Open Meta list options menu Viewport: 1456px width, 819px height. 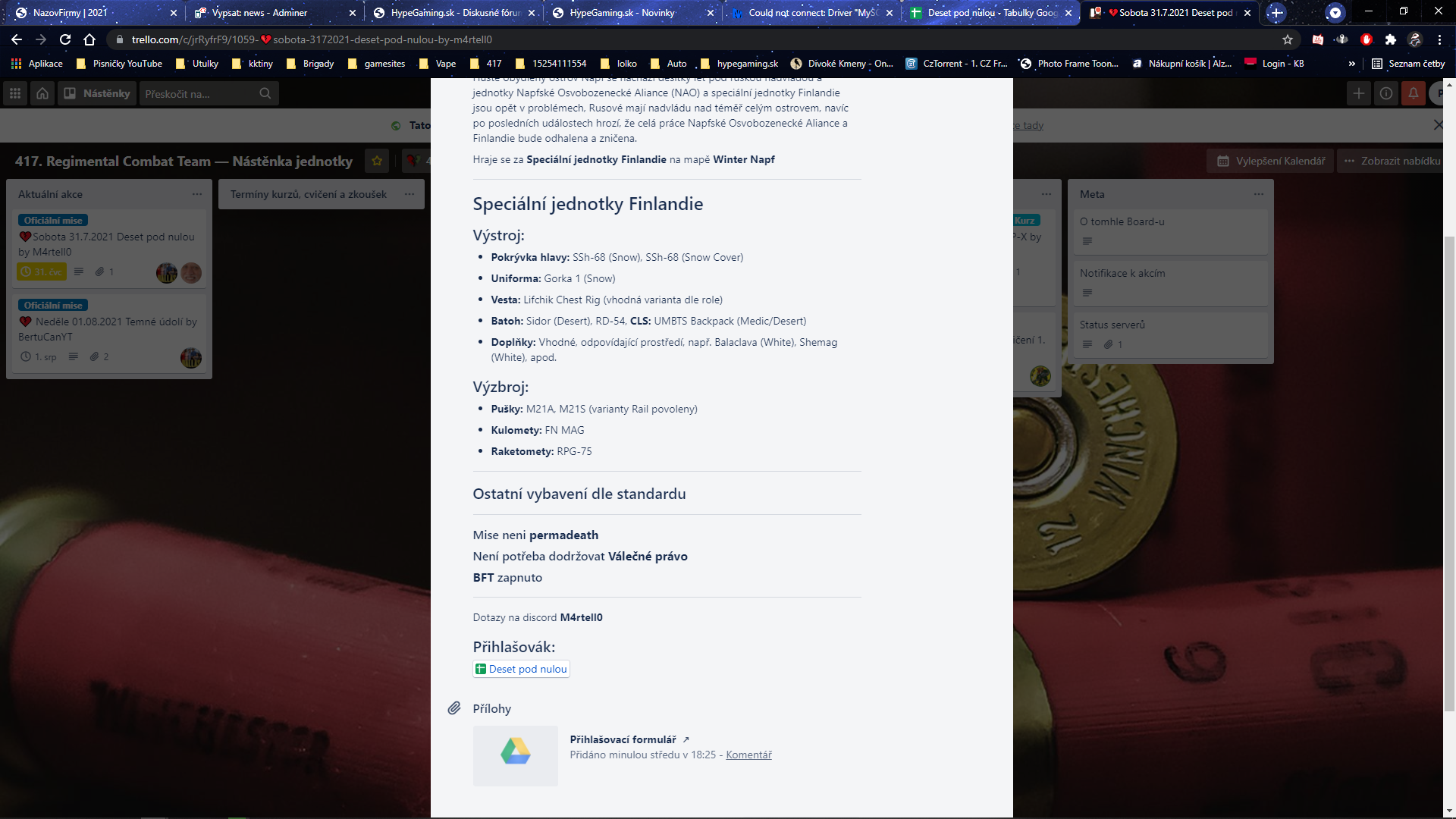(1259, 194)
